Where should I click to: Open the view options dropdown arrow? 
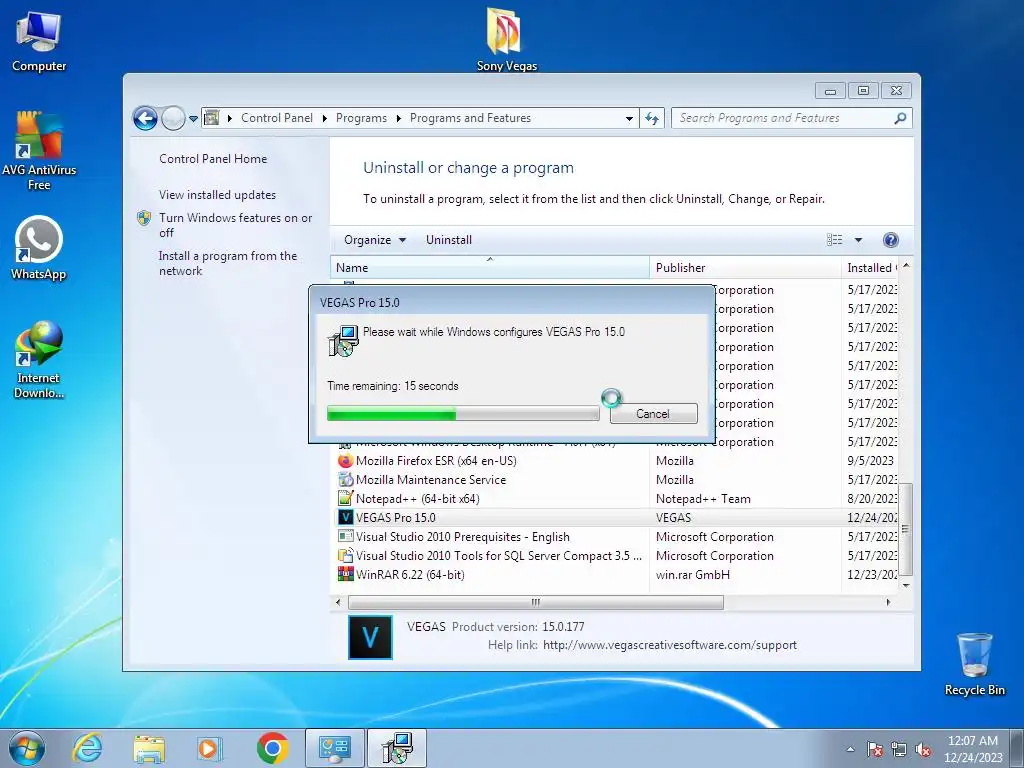tap(858, 240)
